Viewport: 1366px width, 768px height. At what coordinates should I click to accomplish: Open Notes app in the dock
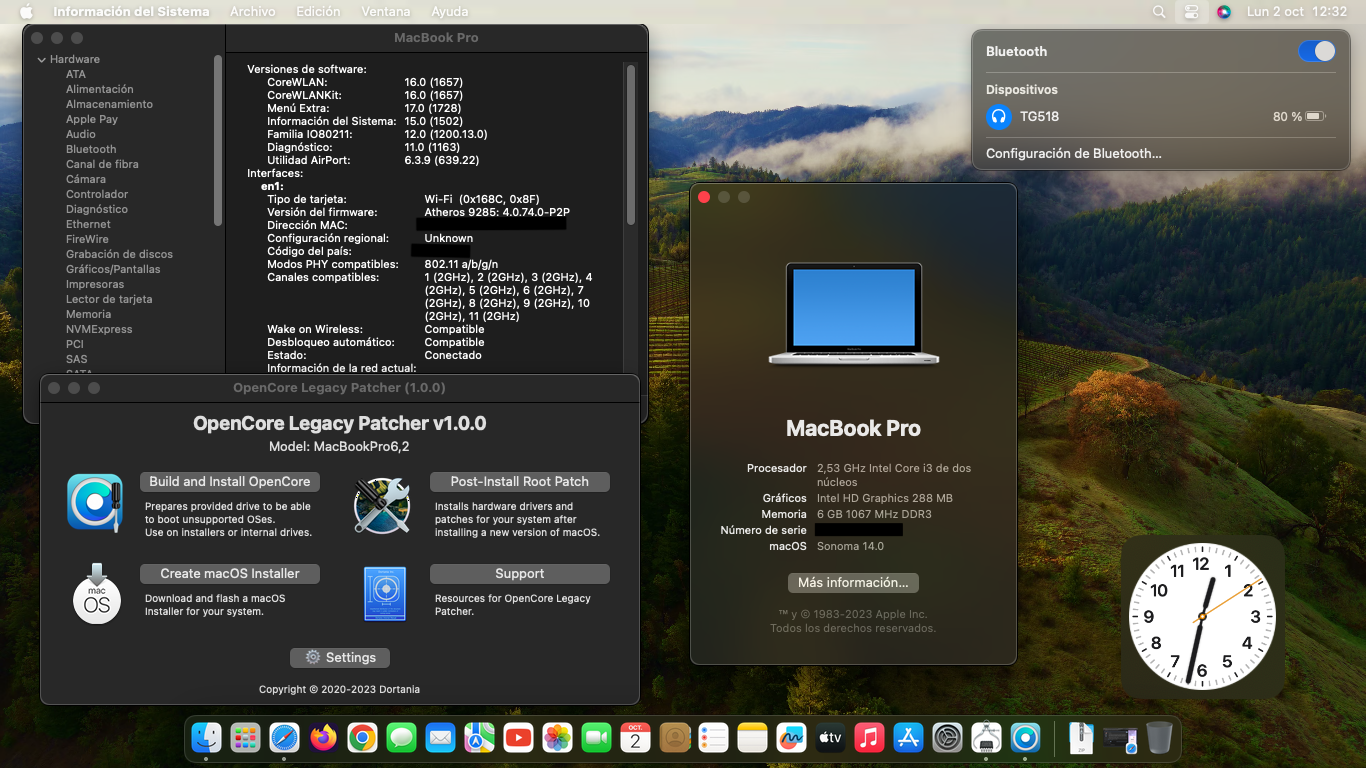click(x=752, y=738)
